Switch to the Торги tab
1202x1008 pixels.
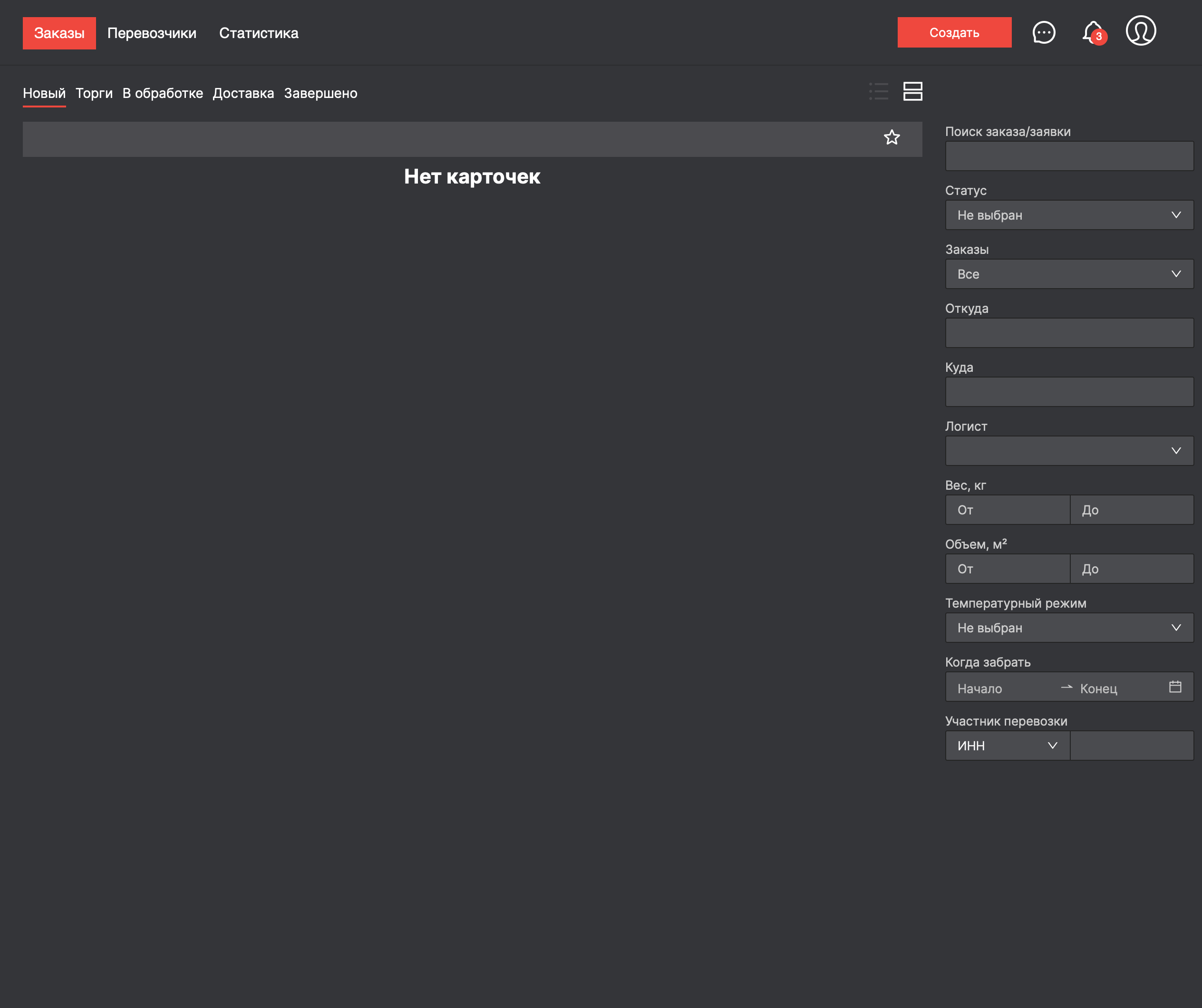coord(94,93)
